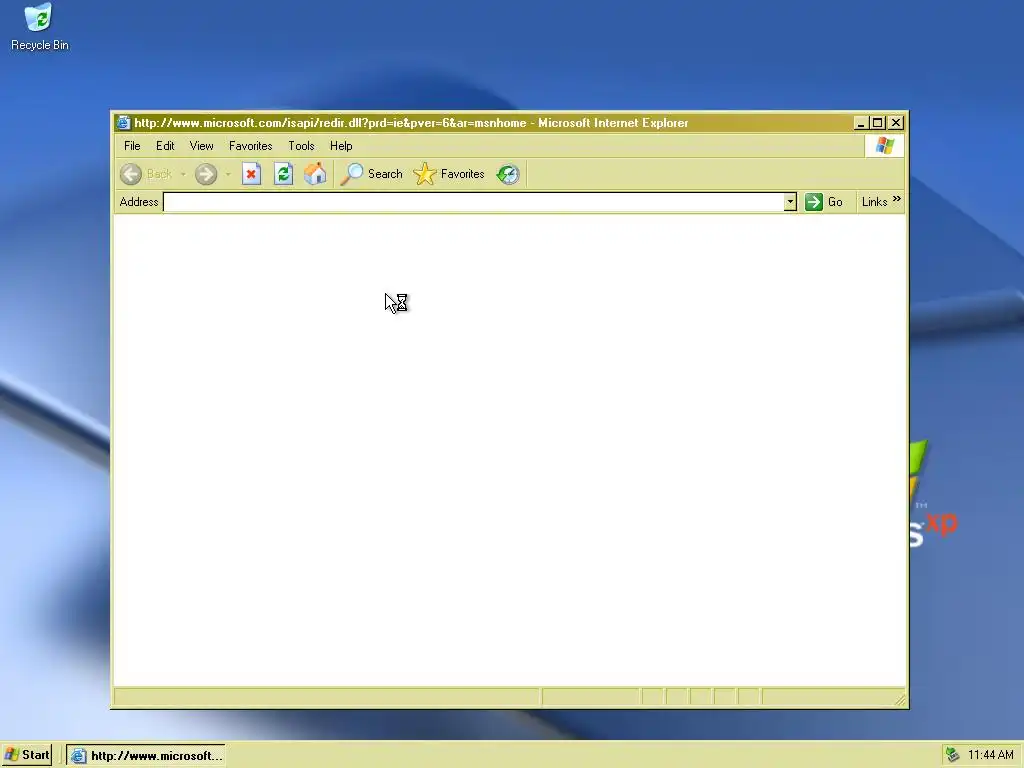Click the Links toolbar label
This screenshot has height=768, width=1024.
click(x=874, y=202)
